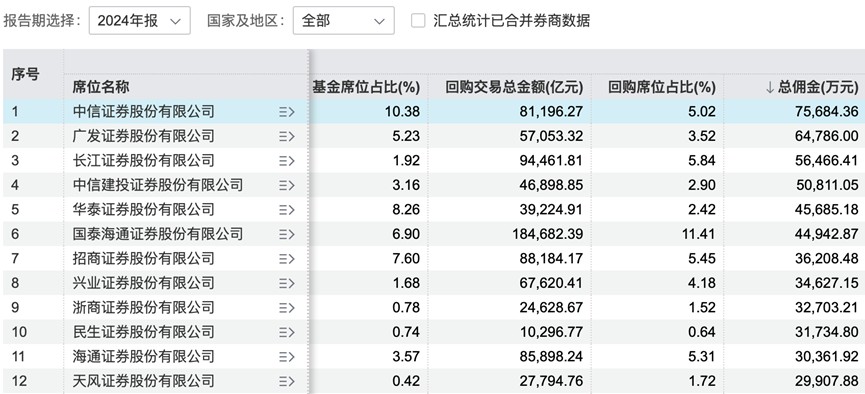
Task: Click the 席位名称 column header
Action: pos(101,87)
